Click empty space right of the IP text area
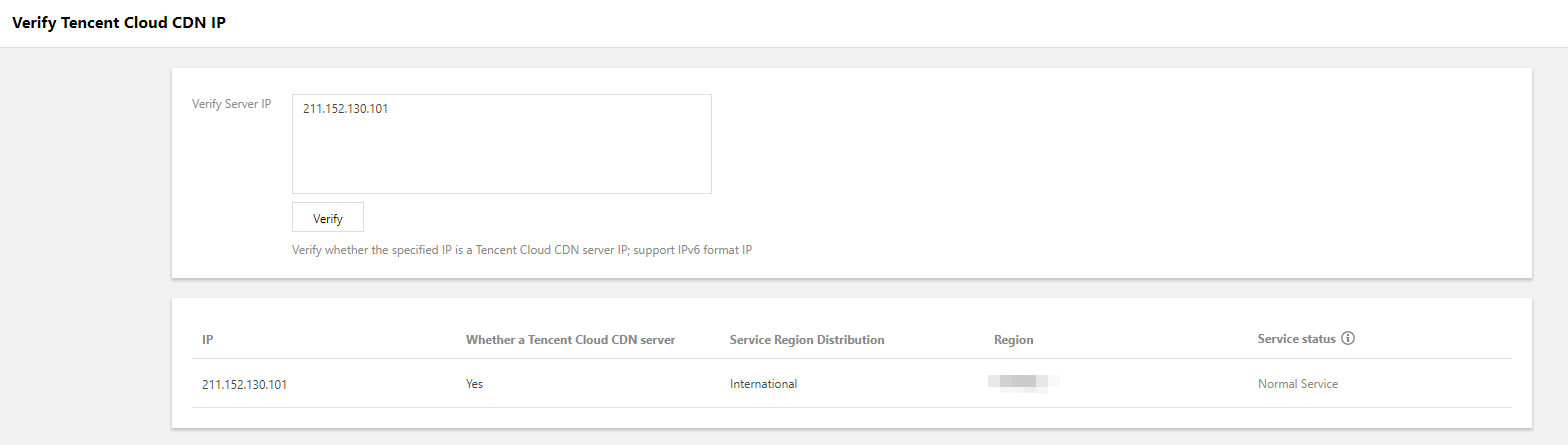This screenshot has height=445, width=1568. point(1100,150)
